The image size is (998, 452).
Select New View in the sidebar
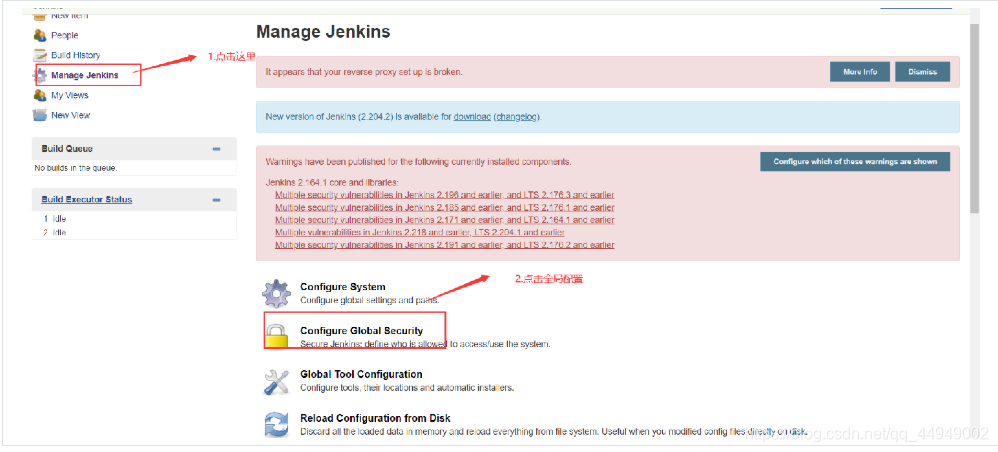71,115
